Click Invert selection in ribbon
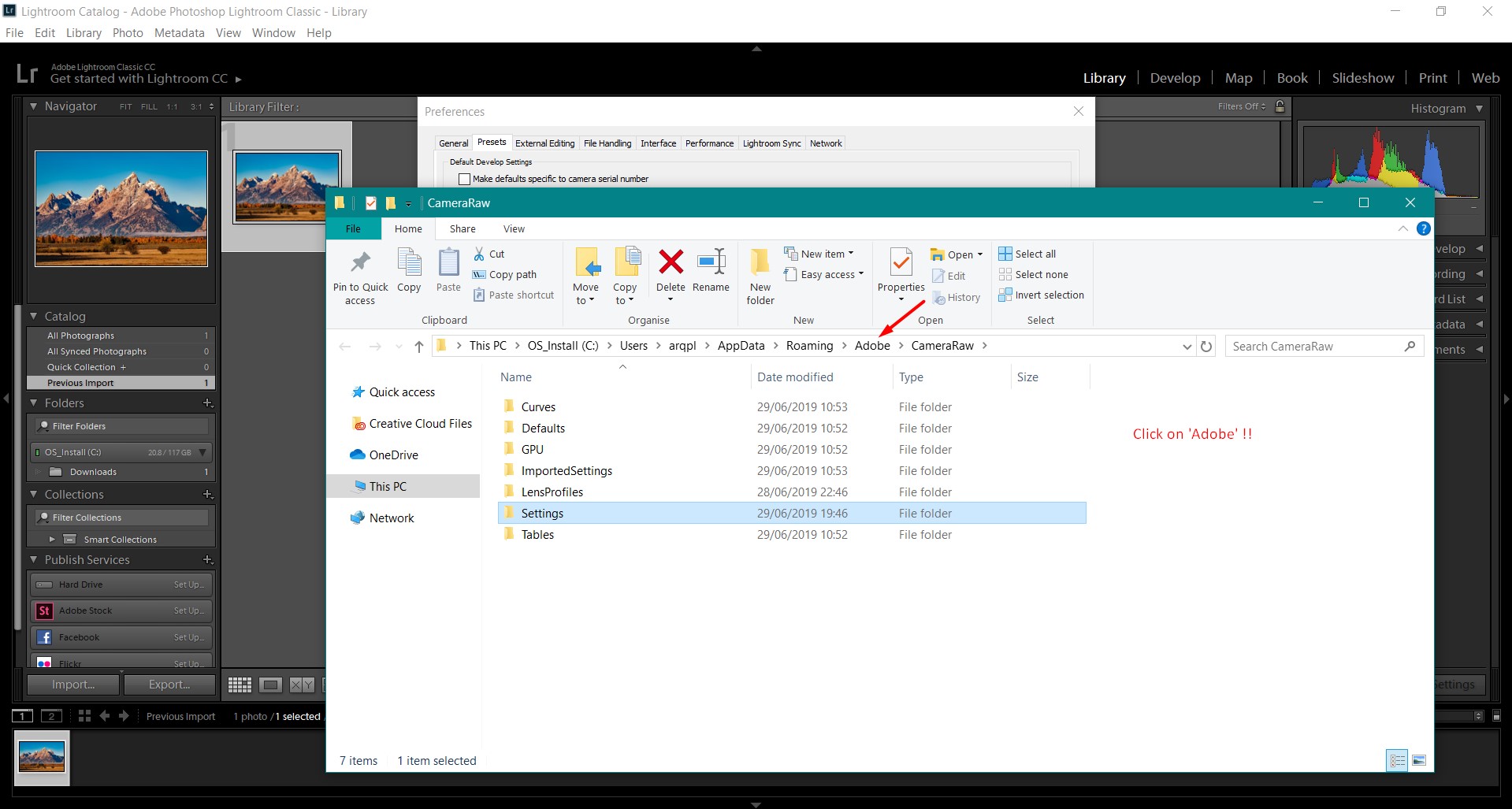The width and height of the screenshot is (1512, 809). click(x=1041, y=295)
